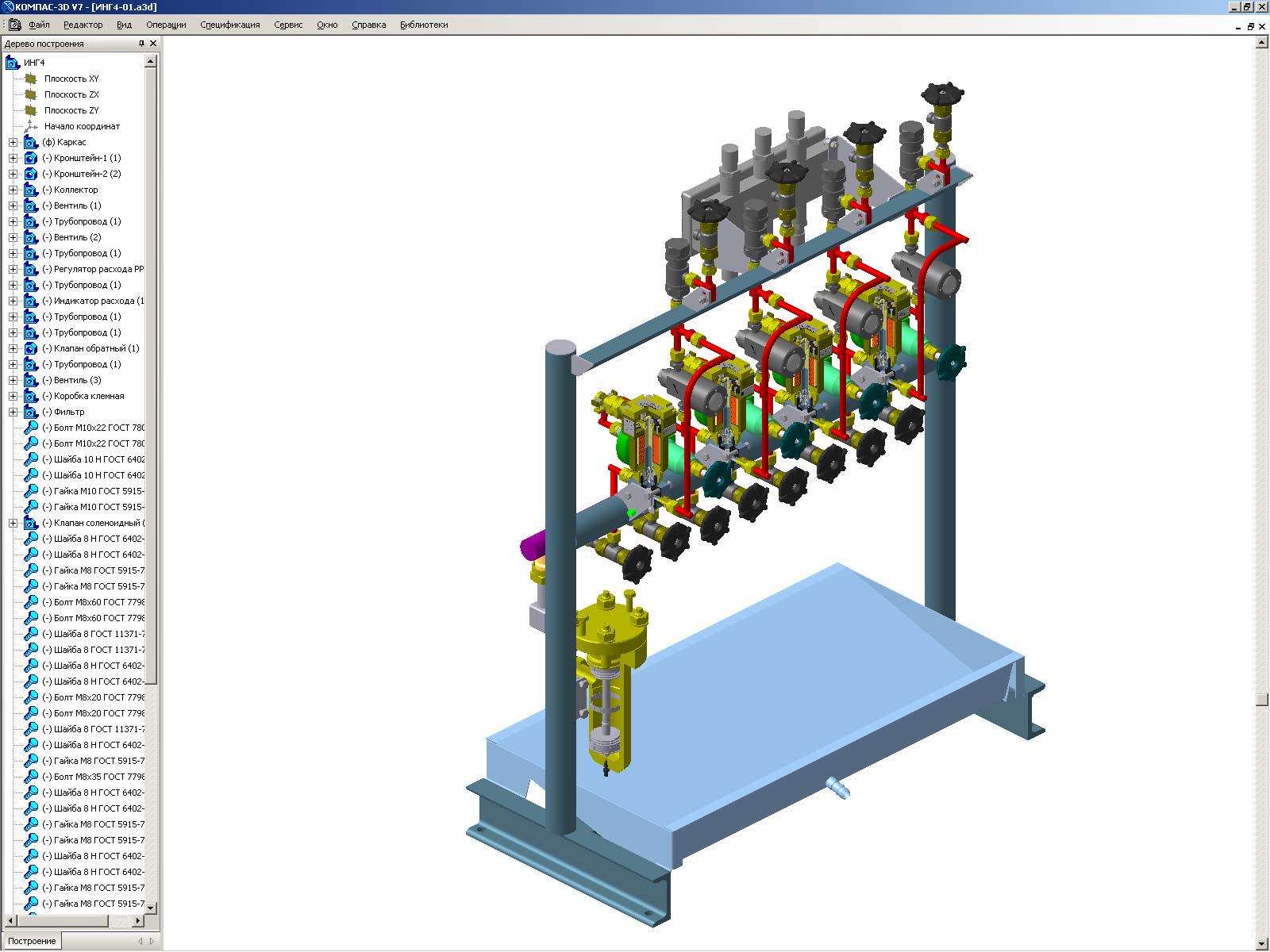Viewport: 1270px width, 952px height.
Task: Toggle the pin on Дерево построения panel
Action: (x=141, y=44)
